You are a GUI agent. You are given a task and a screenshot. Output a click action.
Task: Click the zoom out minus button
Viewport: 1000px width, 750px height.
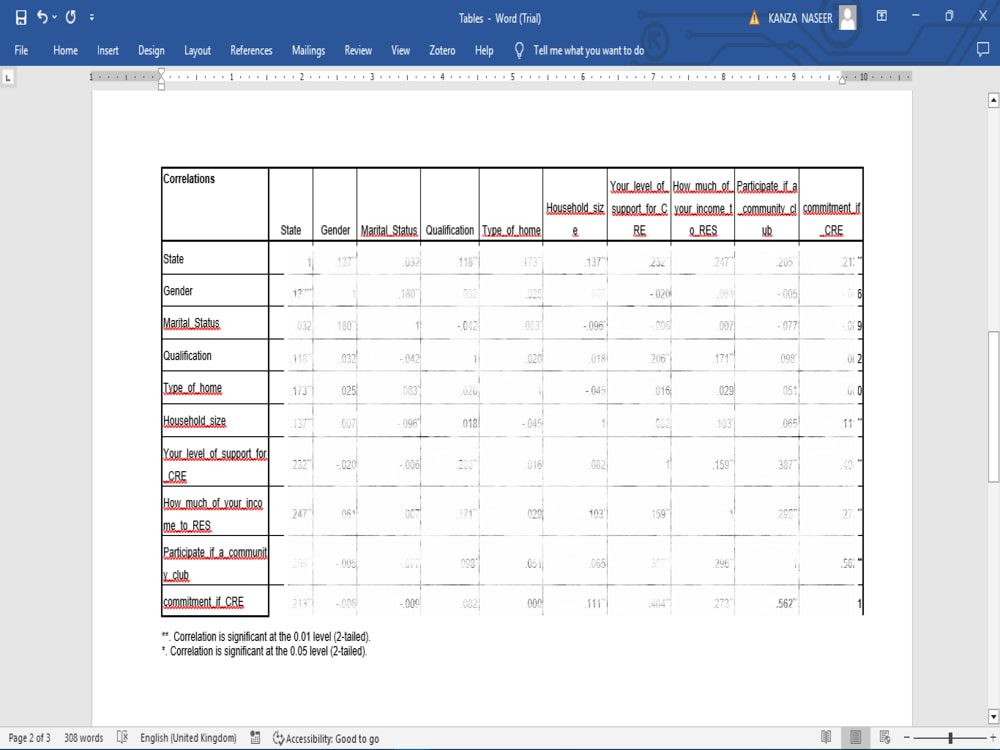pos(906,737)
